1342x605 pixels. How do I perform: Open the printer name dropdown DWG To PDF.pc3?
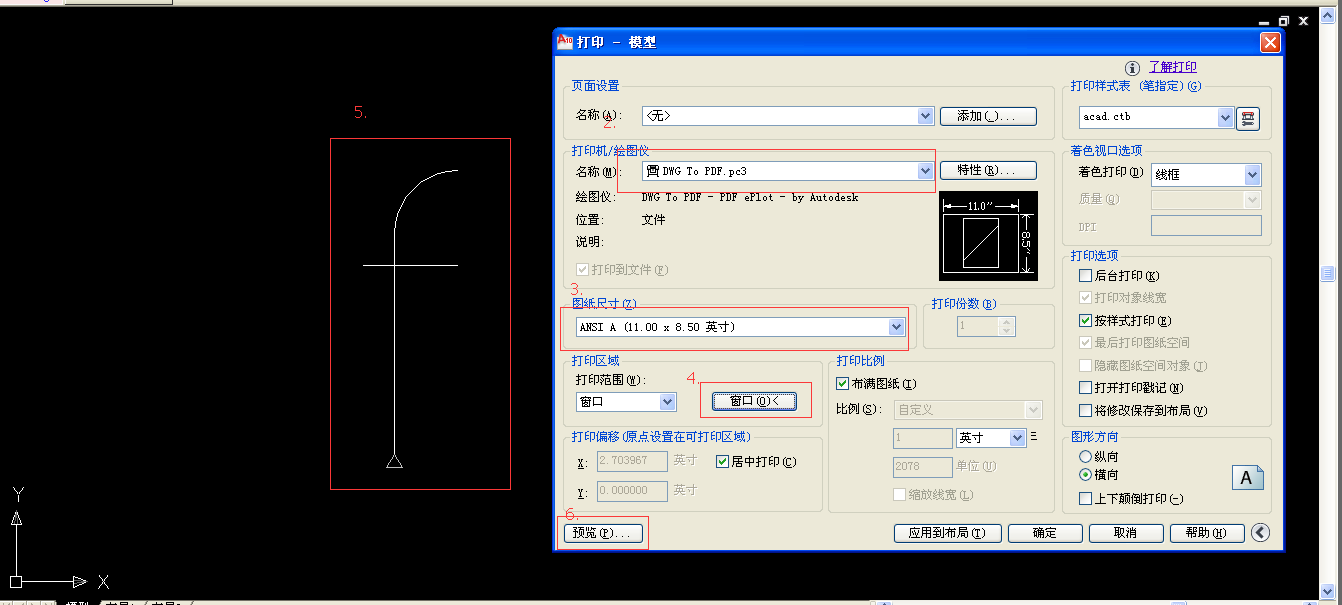[925, 171]
